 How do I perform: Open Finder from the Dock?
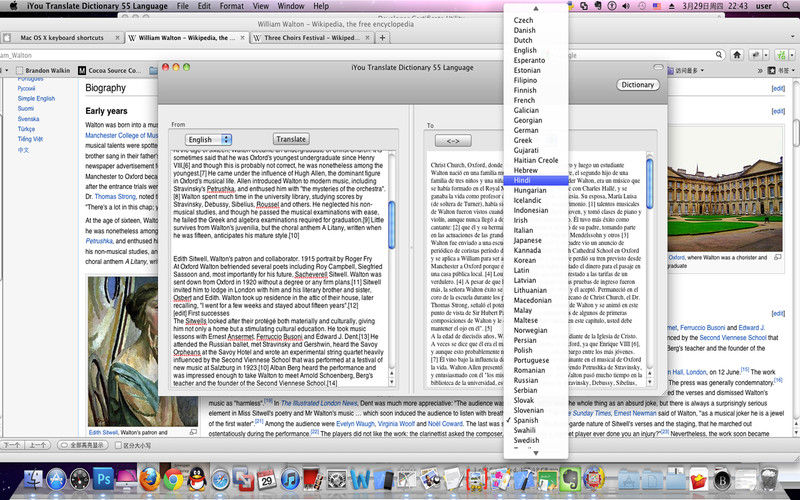[x=34, y=480]
